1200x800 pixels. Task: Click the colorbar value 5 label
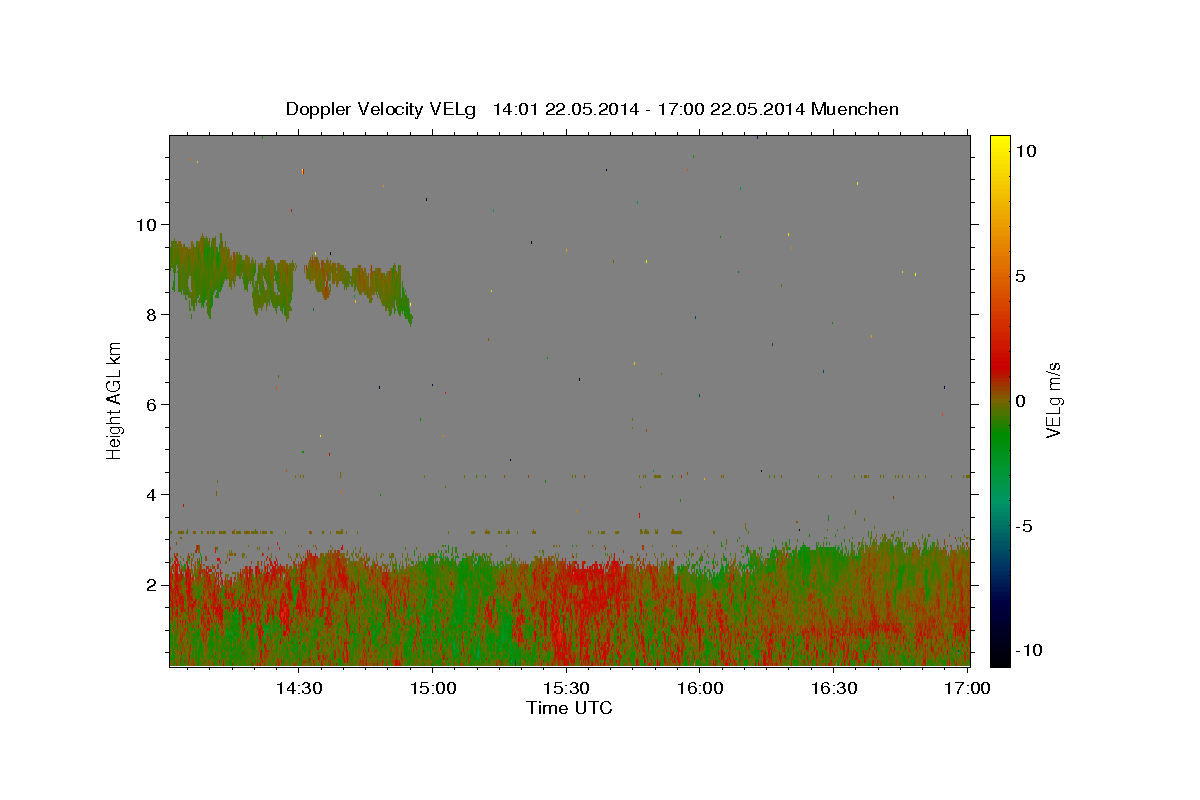click(1020, 276)
